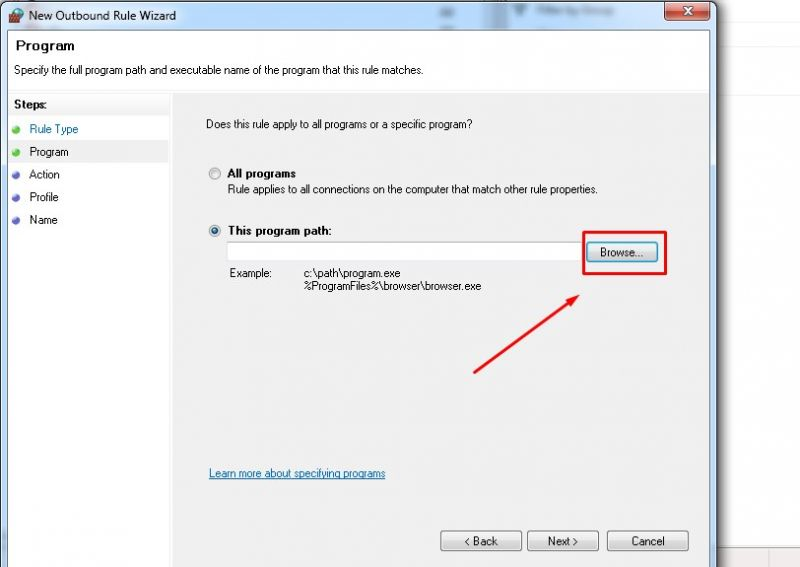This screenshot has width=800, height=567.
Task: Click the green bullet beside Program step
Action: click(16, 152)
